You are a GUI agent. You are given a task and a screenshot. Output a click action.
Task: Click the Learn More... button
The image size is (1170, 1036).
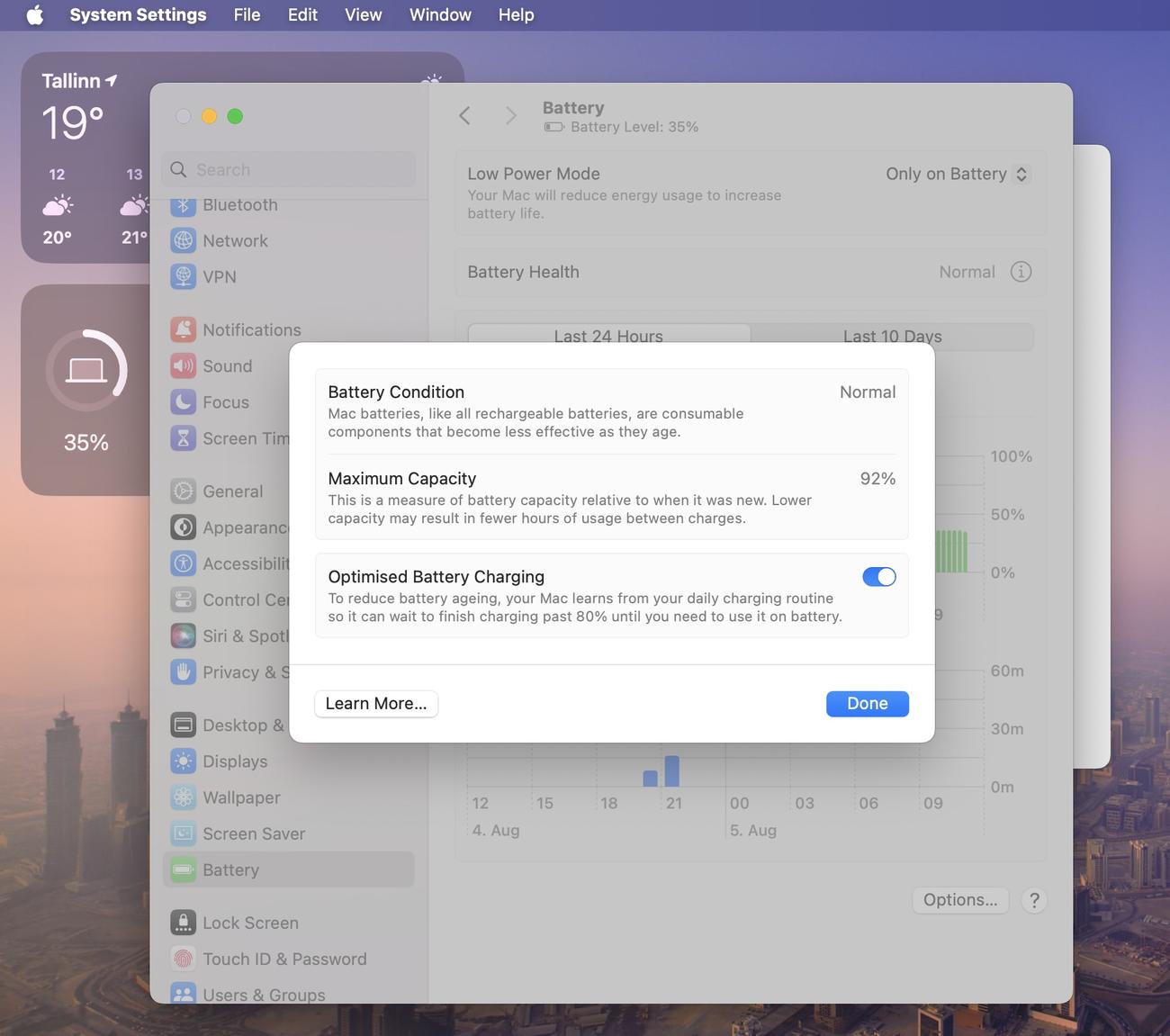376,704
